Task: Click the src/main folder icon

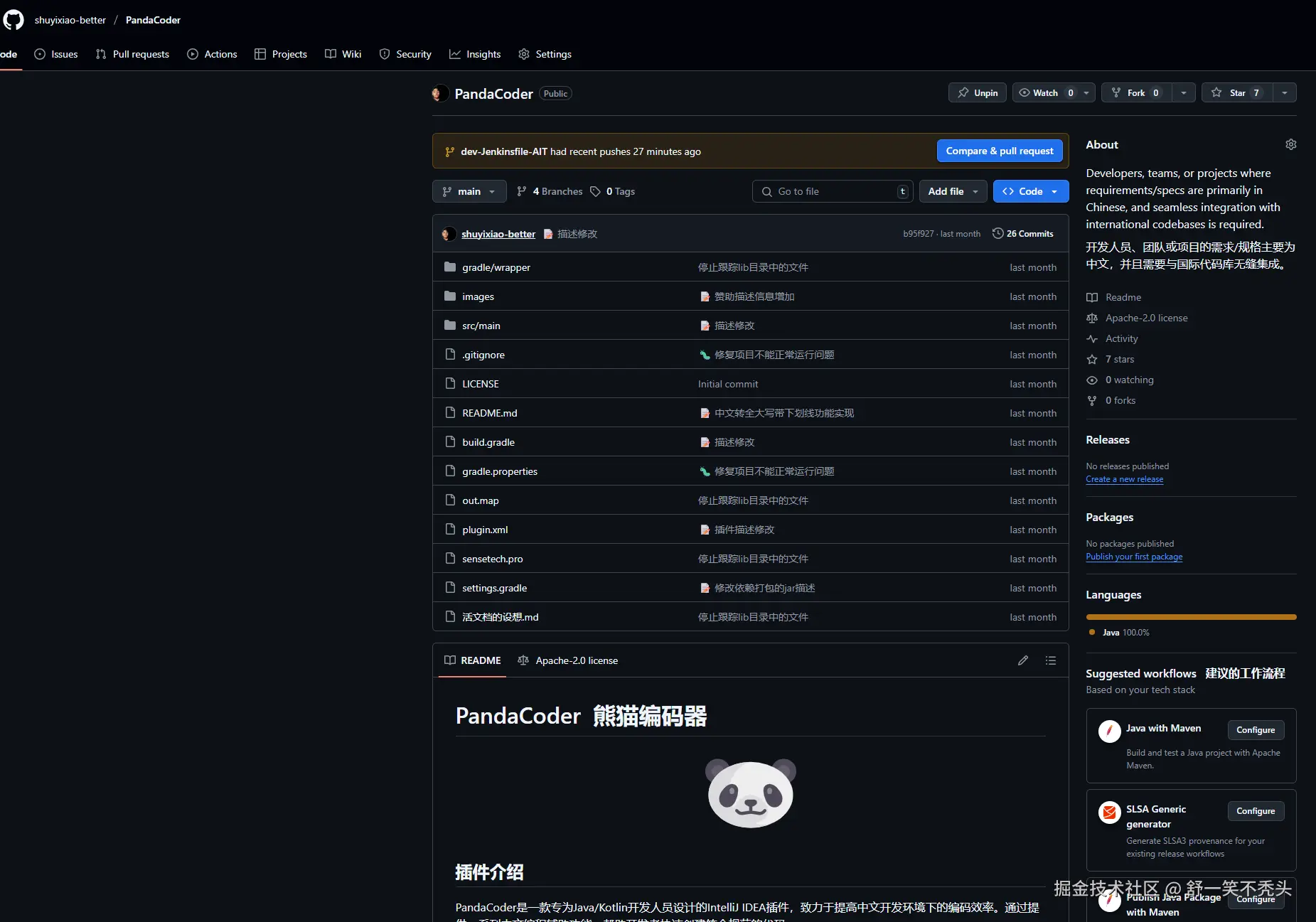Action: [x=450, y=326]
